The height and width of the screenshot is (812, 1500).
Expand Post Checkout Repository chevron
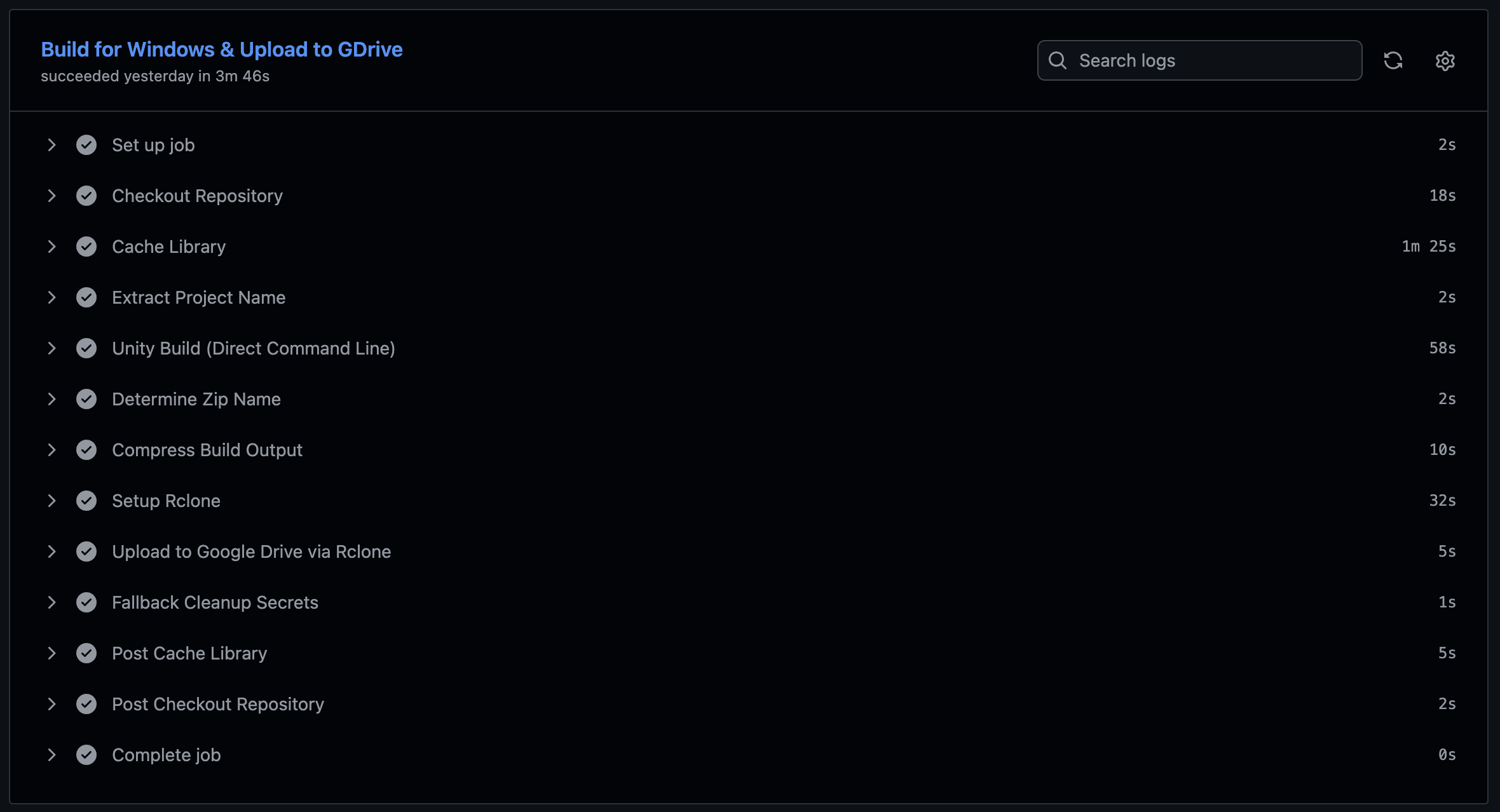[52, 704]
